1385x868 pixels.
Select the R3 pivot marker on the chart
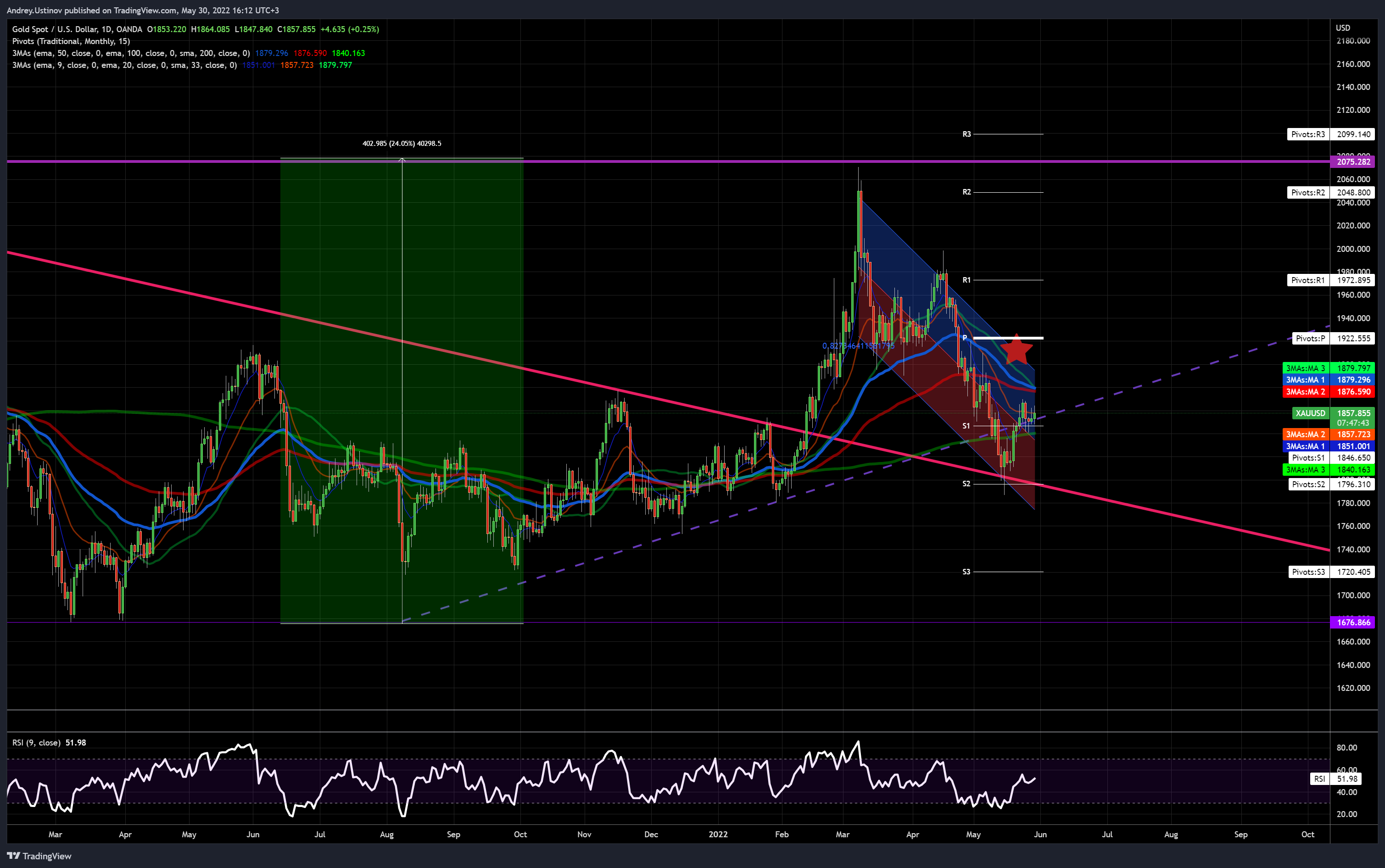pos(966,134)
